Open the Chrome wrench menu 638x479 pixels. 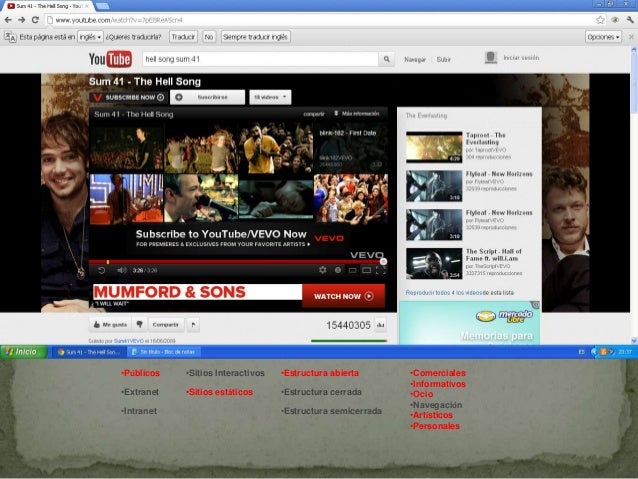click(630, 20)
